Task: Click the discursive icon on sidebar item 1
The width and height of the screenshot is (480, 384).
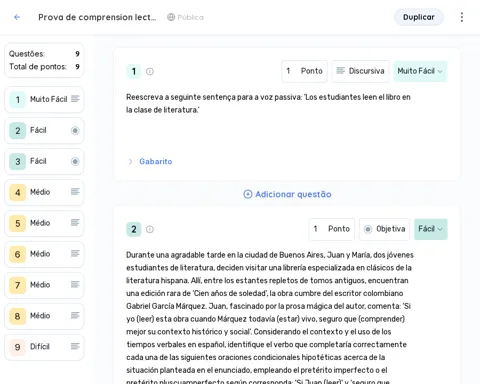Action: click(75, 99)
